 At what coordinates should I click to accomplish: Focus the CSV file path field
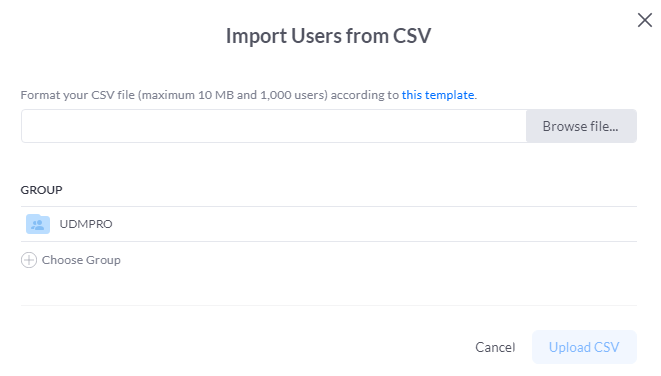274,126
